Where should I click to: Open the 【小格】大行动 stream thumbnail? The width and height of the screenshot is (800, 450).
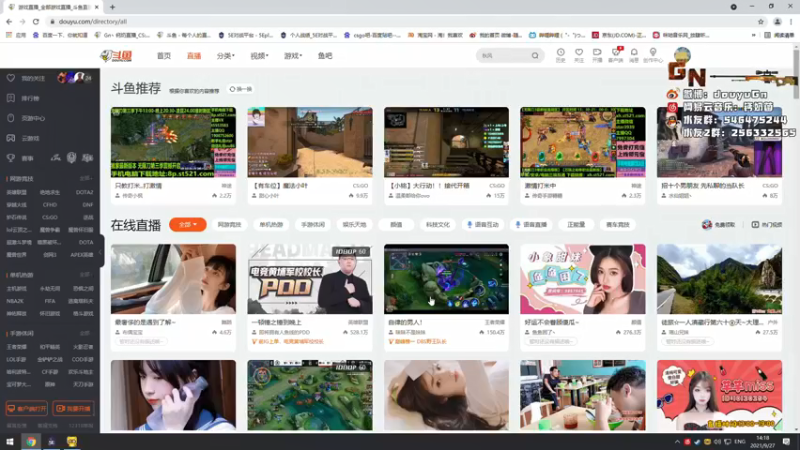click(x=446, y=142)
